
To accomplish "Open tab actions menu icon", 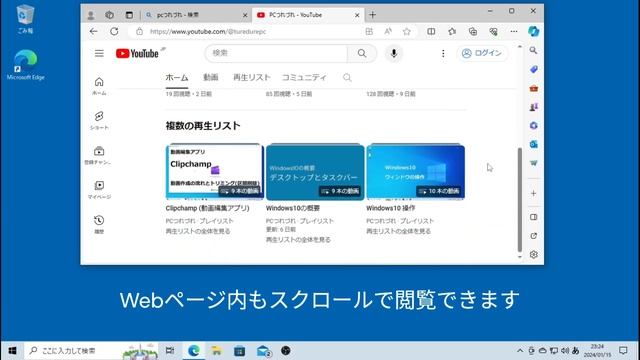I will click(129, 16).
